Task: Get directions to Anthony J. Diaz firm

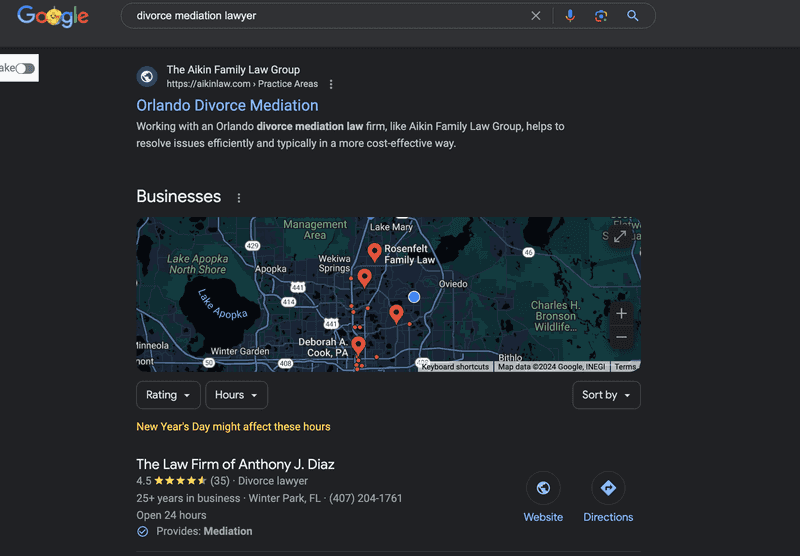Action: [608, 497]
